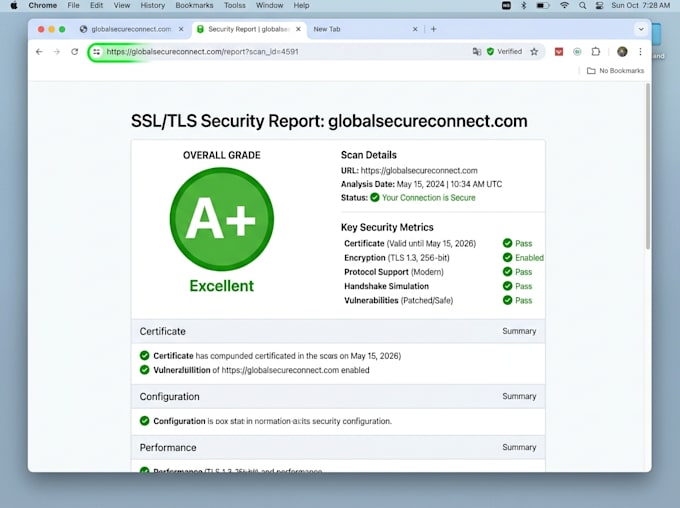Viewport: 680px width, 508px height.
Task: Open a new tab with plus button
Action: pos(433,29)
